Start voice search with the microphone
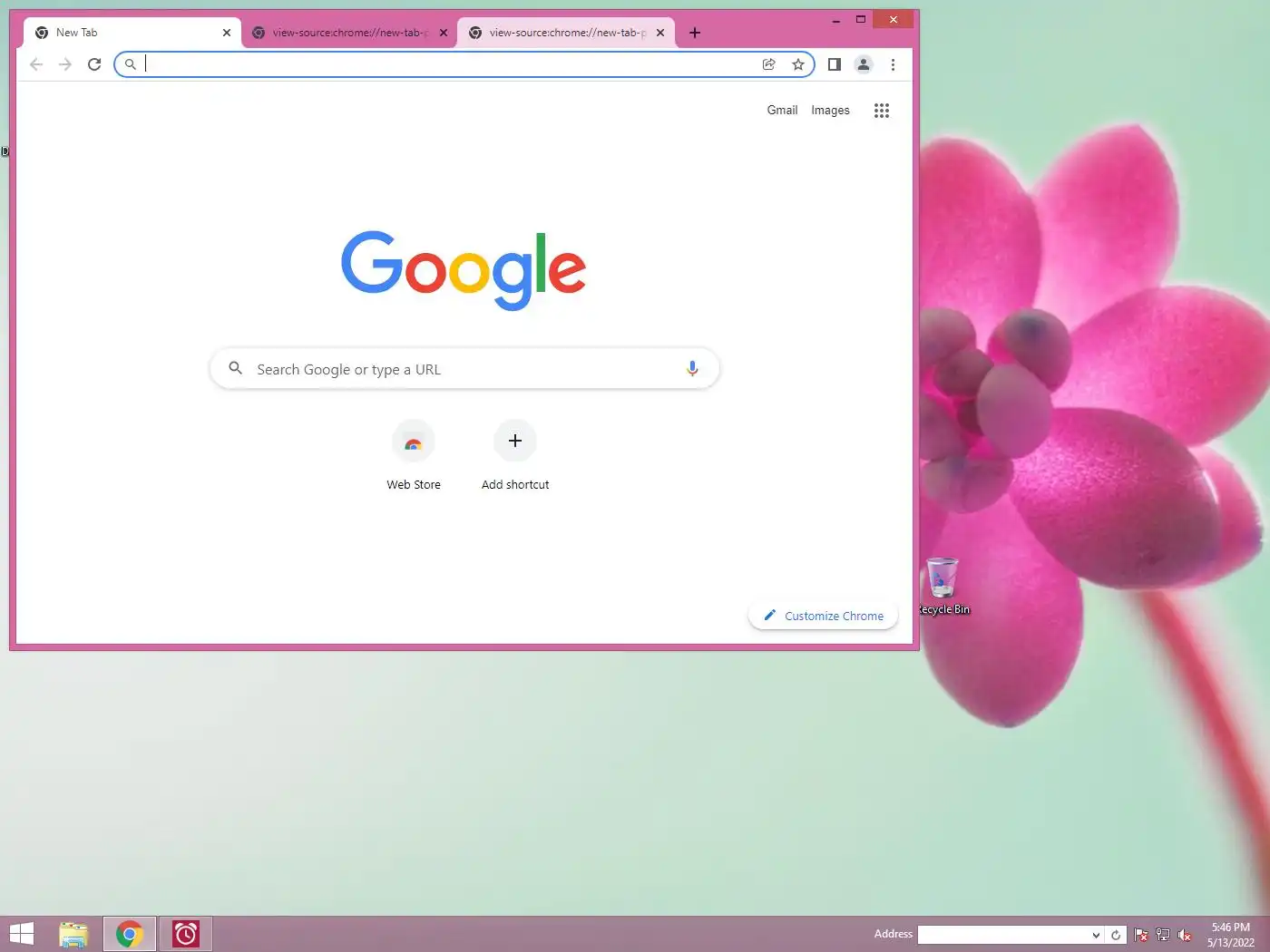 [692, 368]
